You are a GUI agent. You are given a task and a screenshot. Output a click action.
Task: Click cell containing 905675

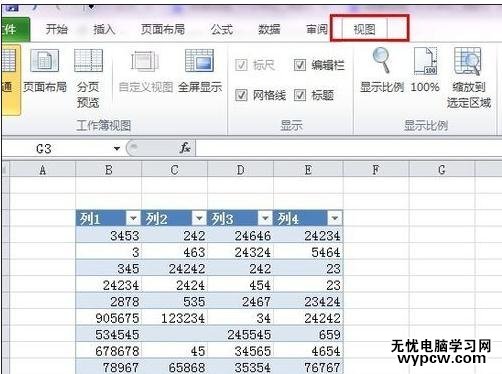109,318
